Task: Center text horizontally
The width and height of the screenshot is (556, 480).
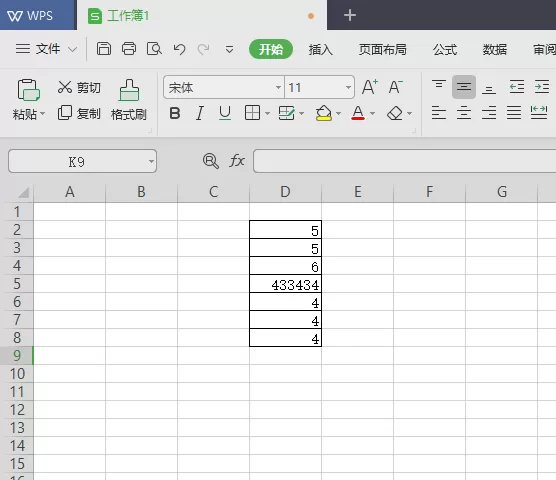Action: point(464,113)
